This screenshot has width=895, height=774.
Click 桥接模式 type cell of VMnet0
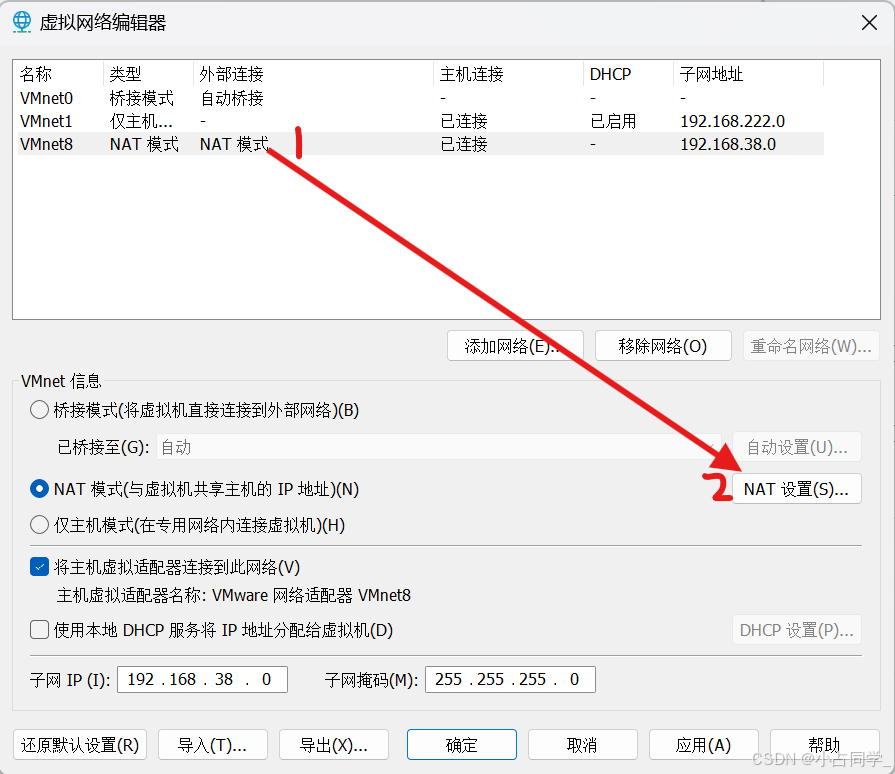pyautogui.click(x=142, y=98)
